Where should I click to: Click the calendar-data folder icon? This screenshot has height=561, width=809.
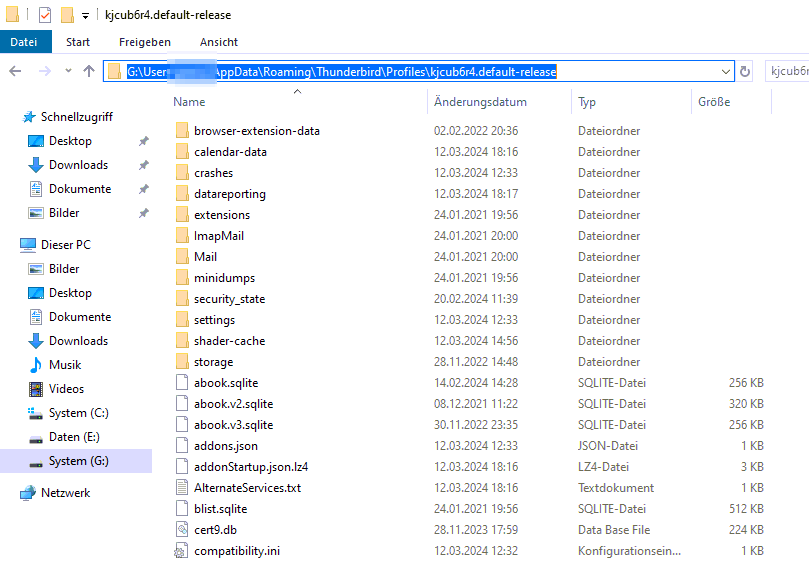182,152
